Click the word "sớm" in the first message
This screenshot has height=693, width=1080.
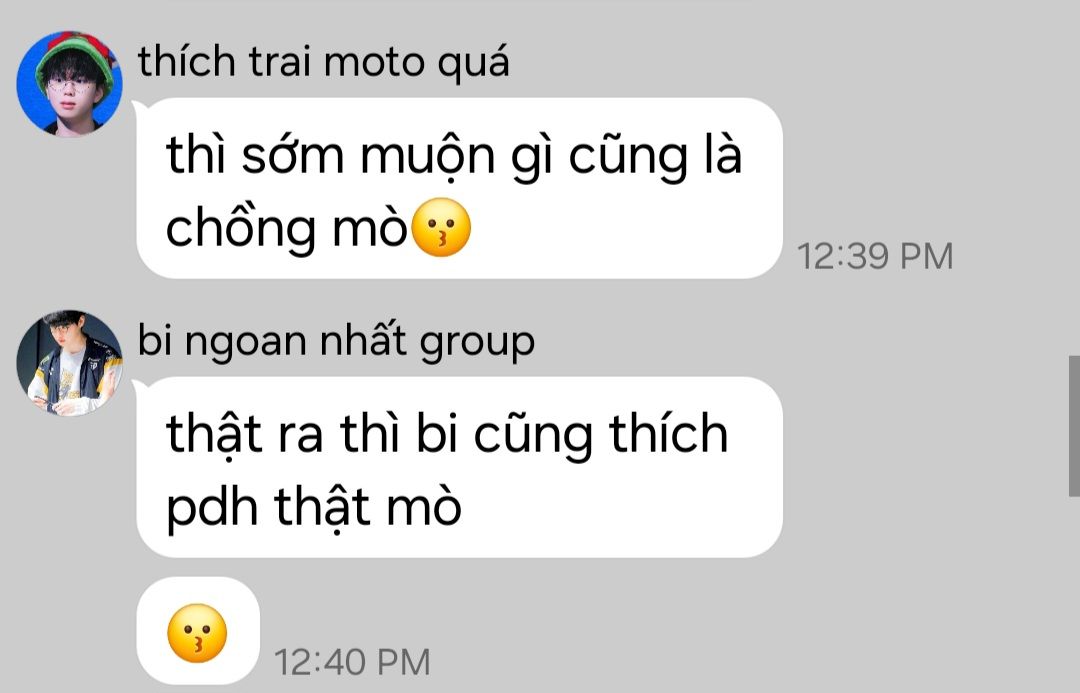[293, 156]
